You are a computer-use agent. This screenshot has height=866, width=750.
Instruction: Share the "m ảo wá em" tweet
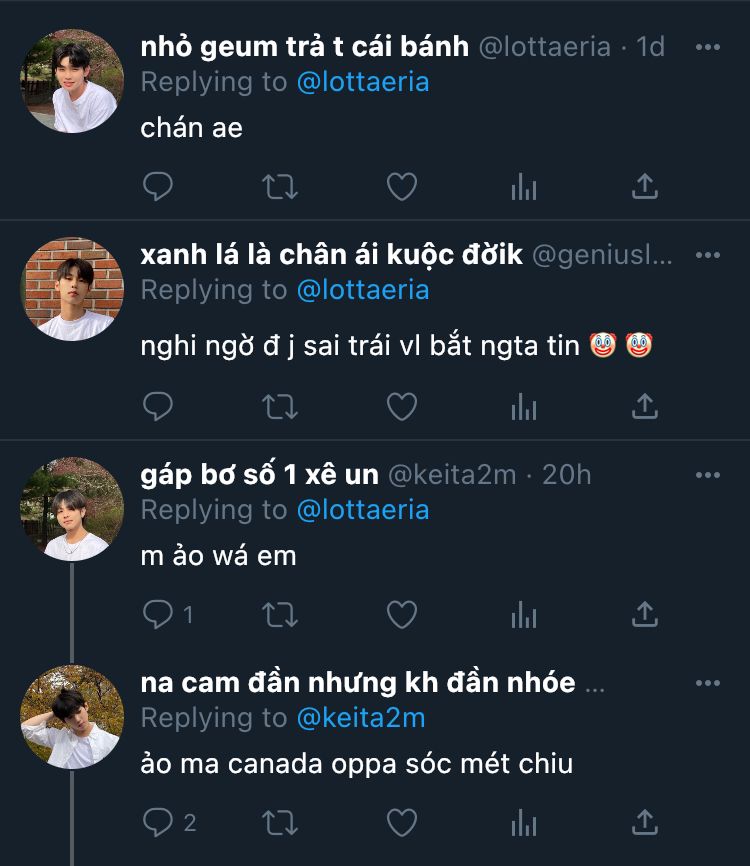tap(645, 614)
